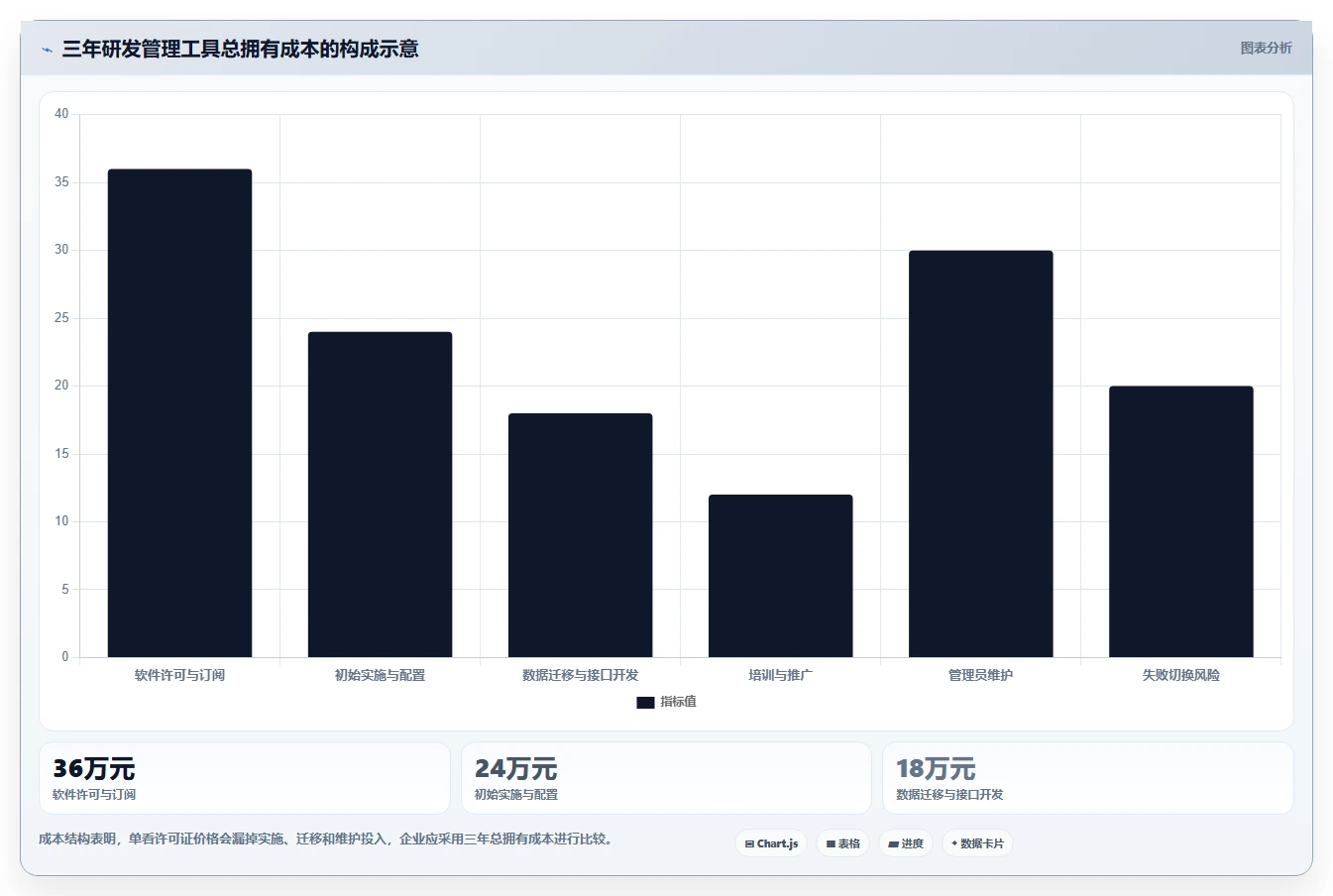Open the 24万元 data card
The image size is (1333, 896).
pyautogui.click(x=666, y=778)
